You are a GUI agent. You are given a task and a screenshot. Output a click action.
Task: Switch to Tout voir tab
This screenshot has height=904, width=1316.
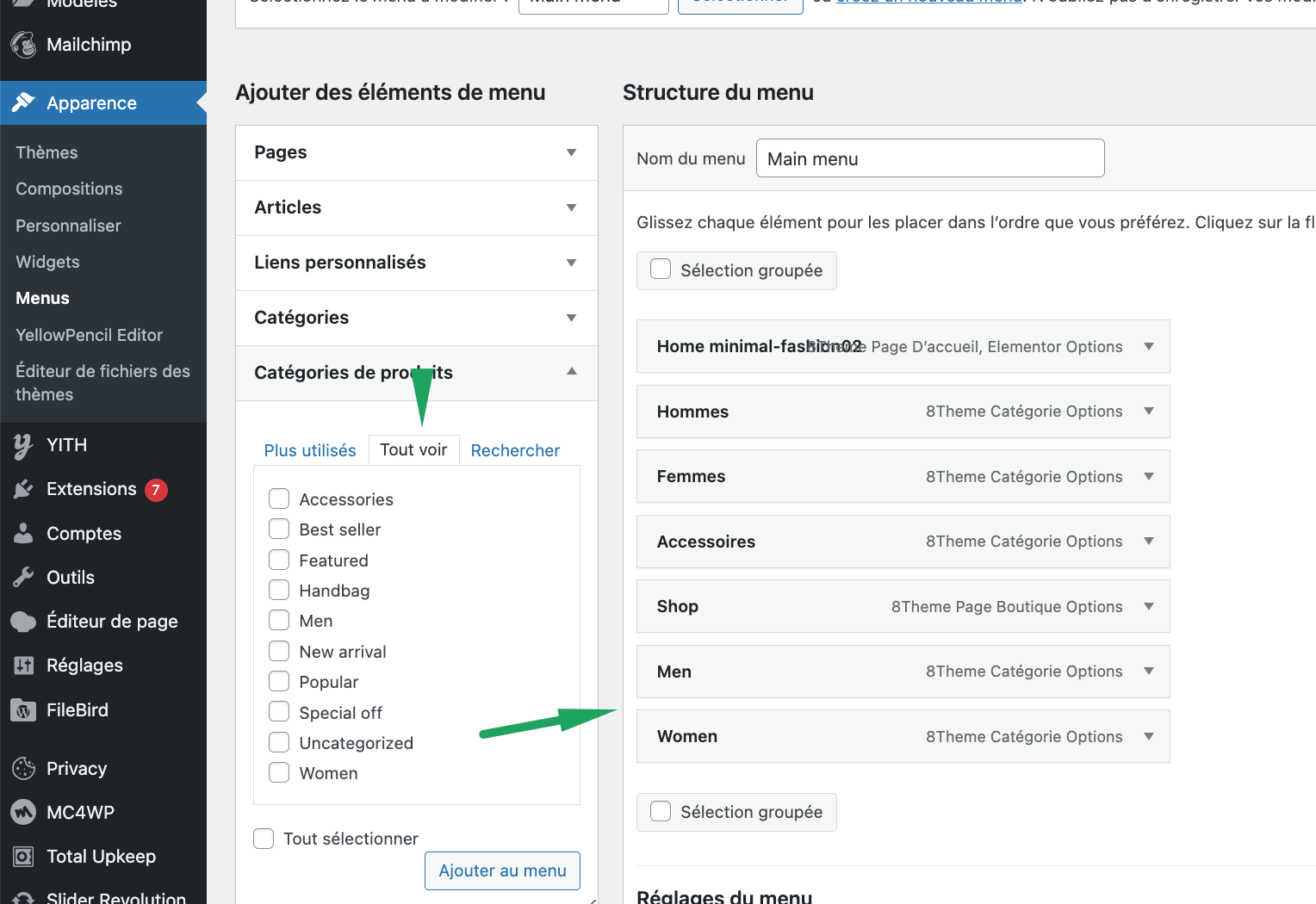pyautogui.click(x=413, y=450)
